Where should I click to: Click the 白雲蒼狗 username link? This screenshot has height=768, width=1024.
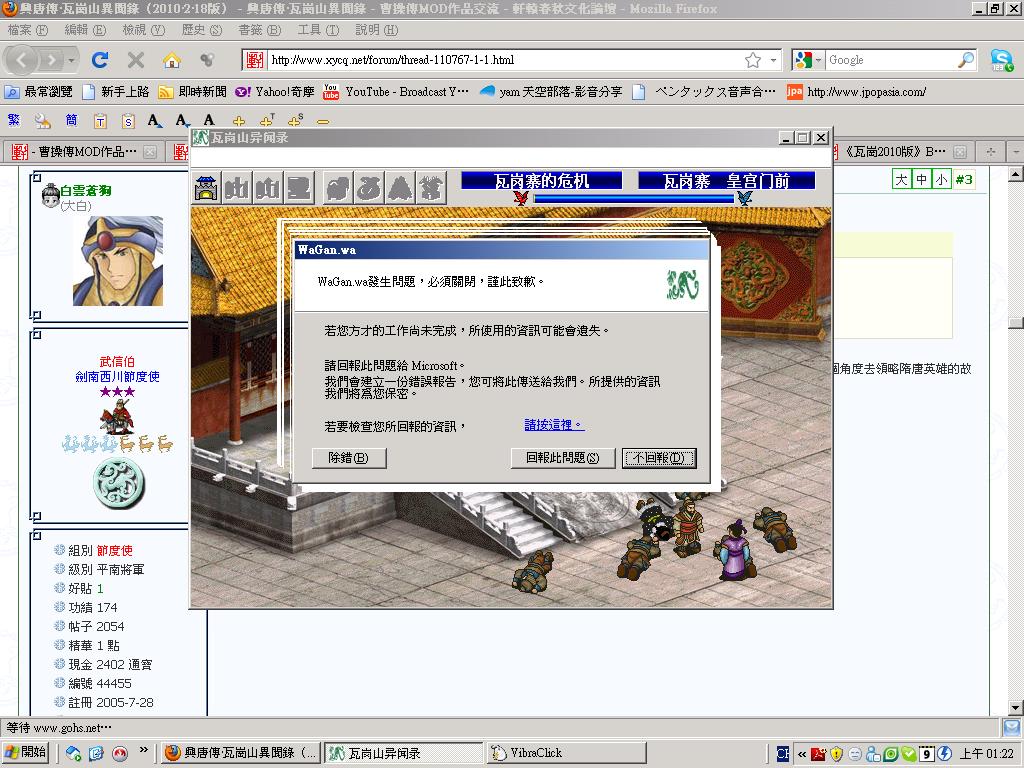coord(86,191)
